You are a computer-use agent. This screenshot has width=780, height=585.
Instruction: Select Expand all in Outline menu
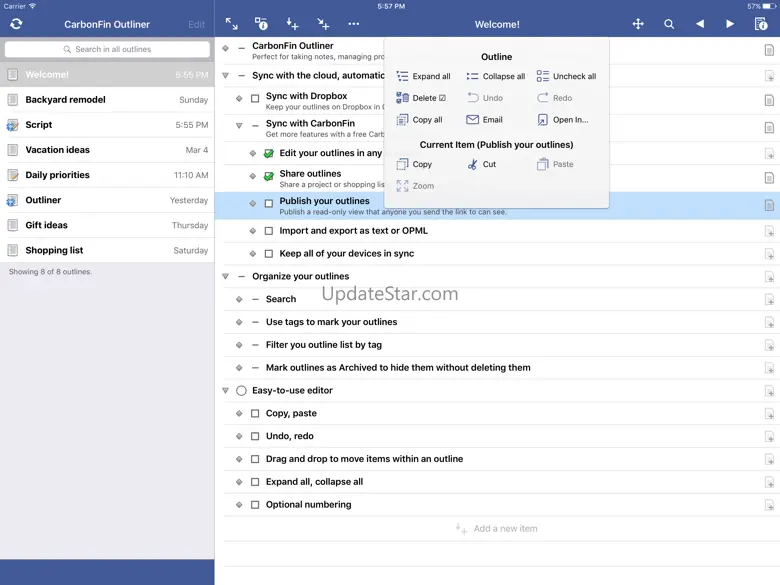click(423, 76)
